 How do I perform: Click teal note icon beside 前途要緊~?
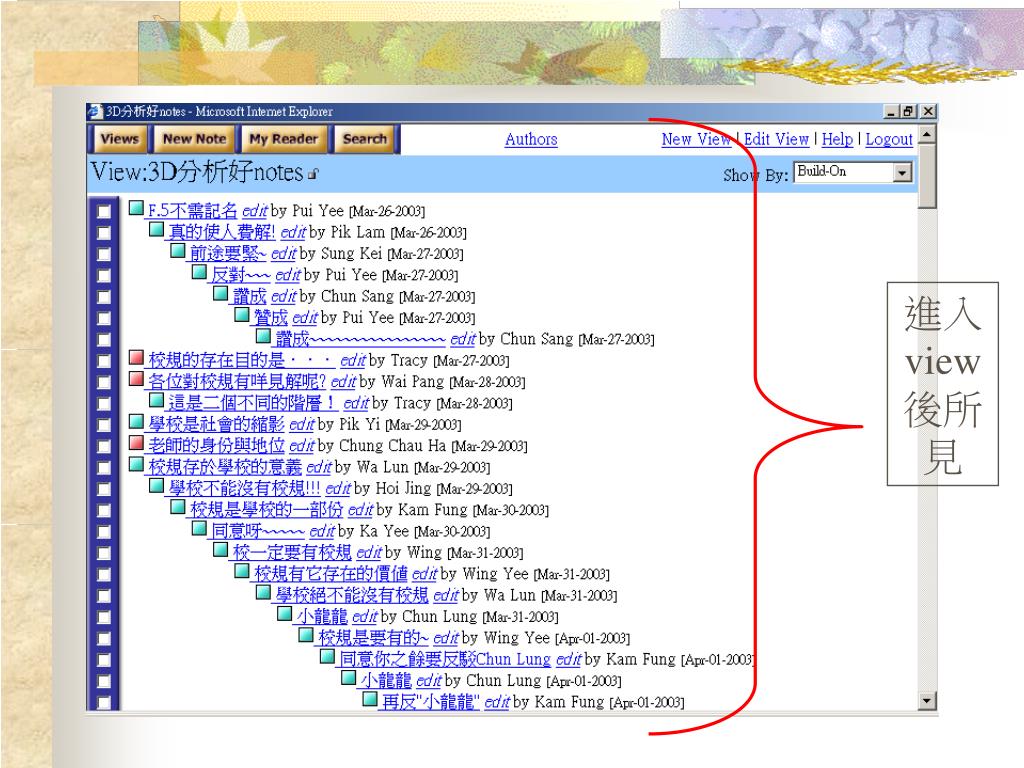pos(178,251)
